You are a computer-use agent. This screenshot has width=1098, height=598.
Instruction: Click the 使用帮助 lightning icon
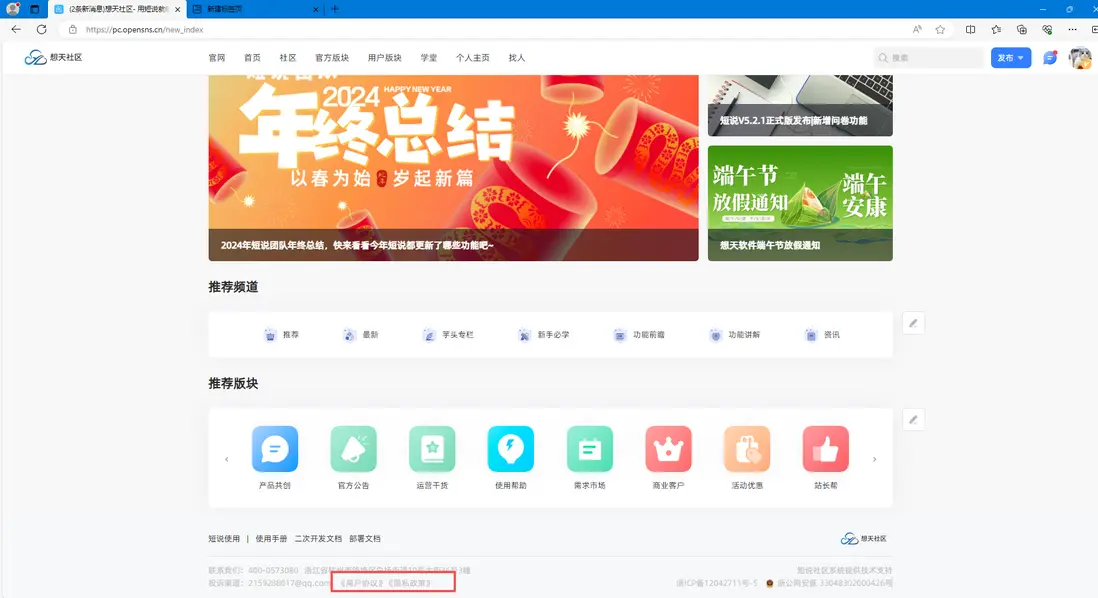(510, 450)
